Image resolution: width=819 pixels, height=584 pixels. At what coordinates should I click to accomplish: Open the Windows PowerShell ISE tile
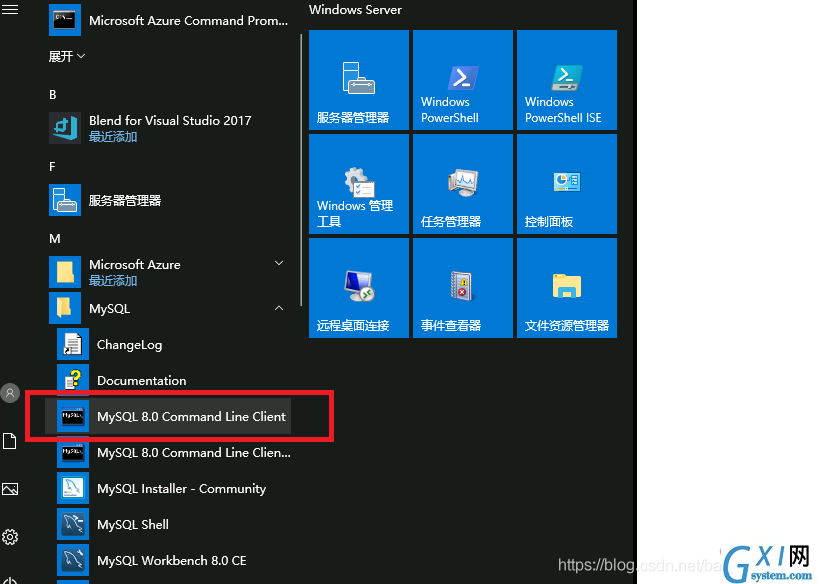[x=567, y=80]
